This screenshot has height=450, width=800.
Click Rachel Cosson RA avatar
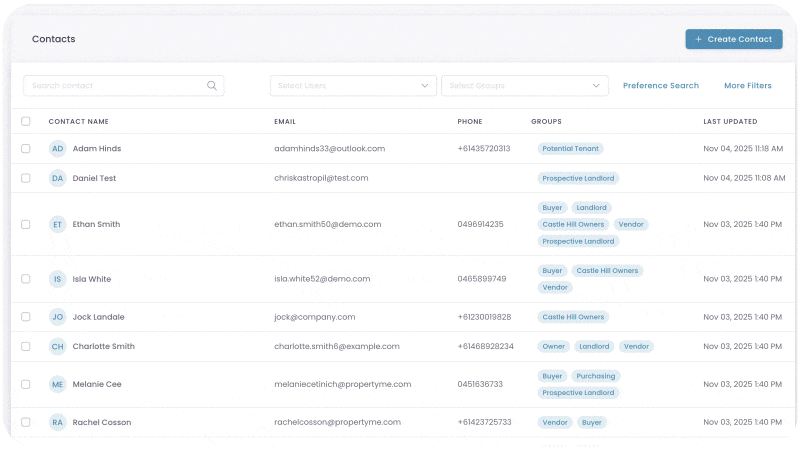[58, 422]
